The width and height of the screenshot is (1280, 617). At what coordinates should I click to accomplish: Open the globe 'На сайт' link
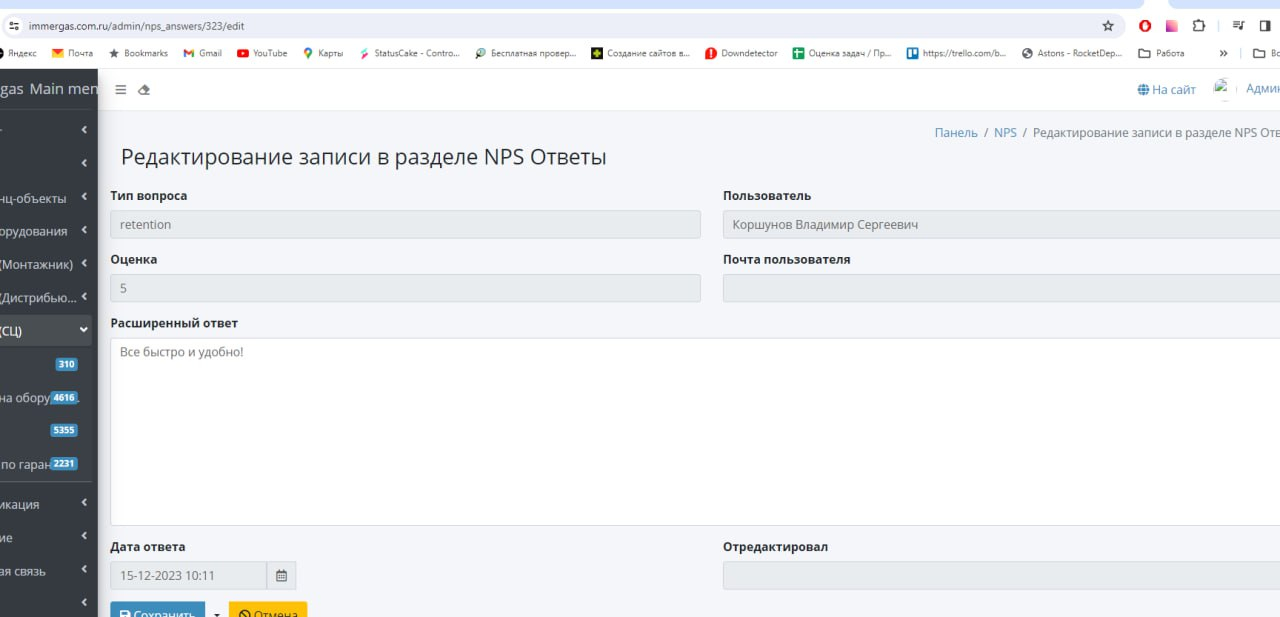(1166, 90)
